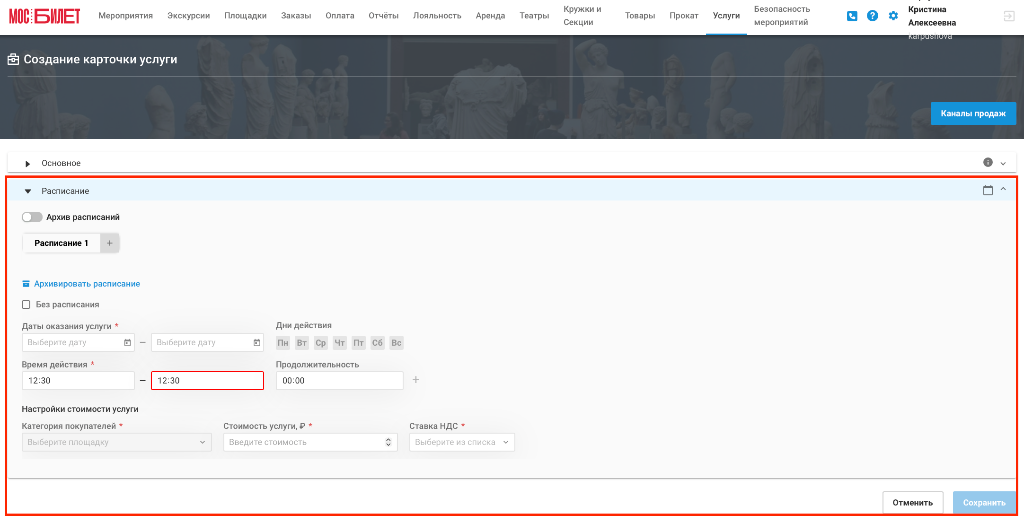Check the Без расписания checkbox
This screenshot has width=1024, height=523.
pyautogui.click(x=26, y=304)
